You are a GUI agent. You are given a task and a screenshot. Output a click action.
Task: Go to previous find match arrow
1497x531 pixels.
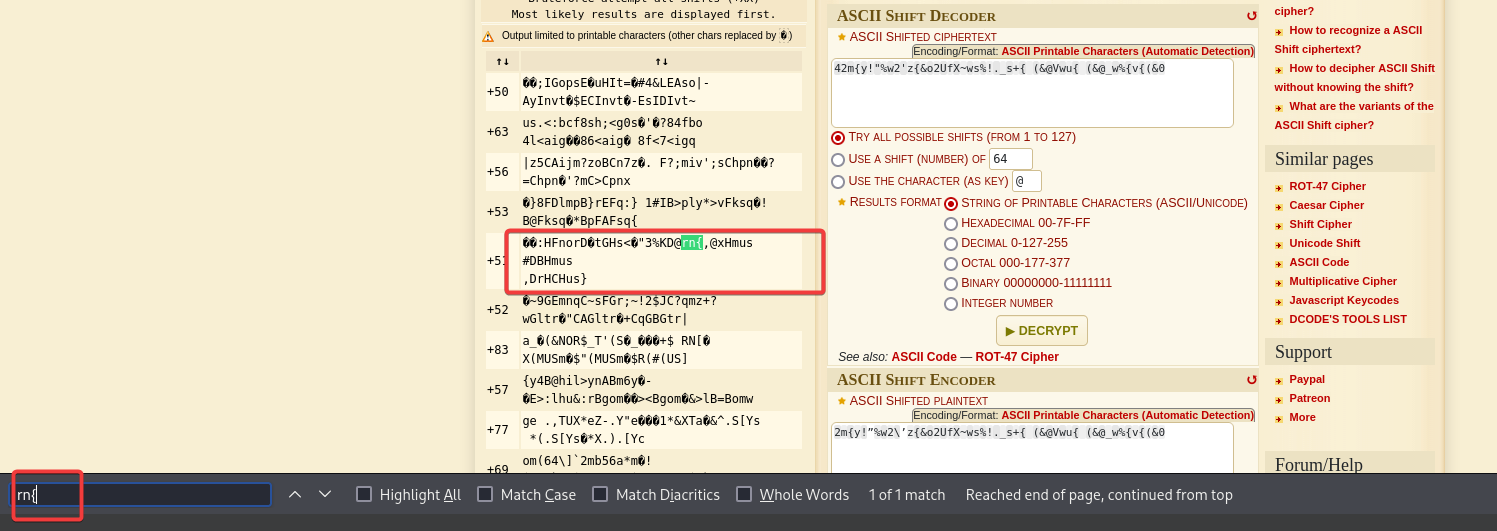point(294,494)
